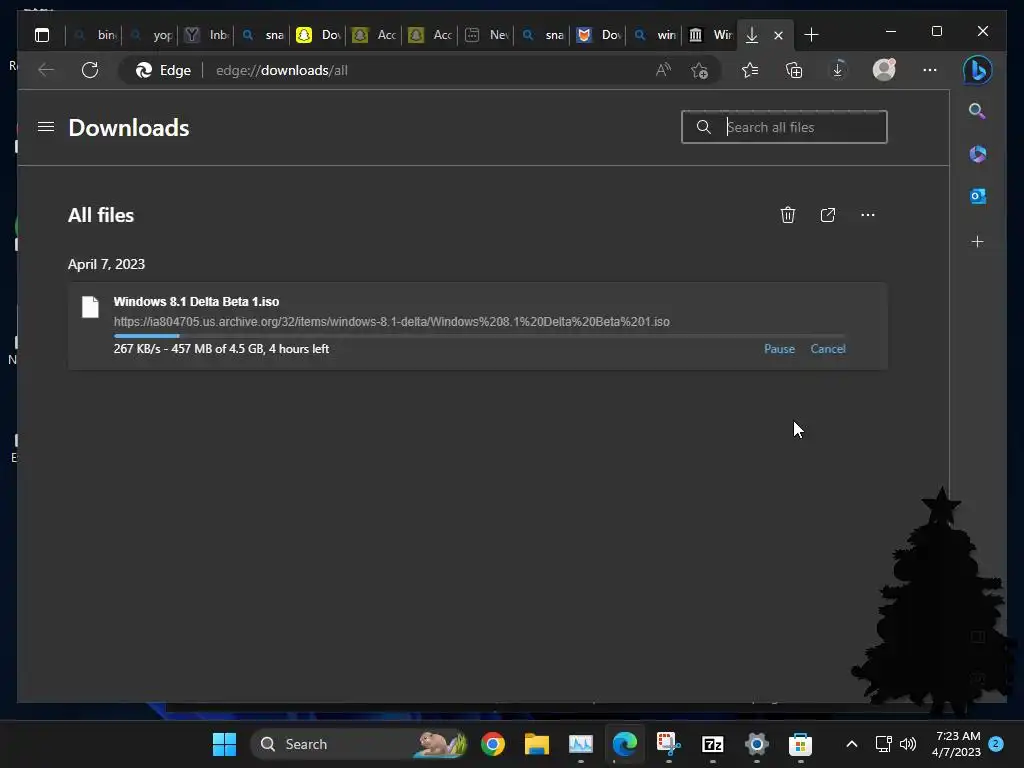Open Google Chrome from the taskbar
1024x768 pixels.
(493, 744)
